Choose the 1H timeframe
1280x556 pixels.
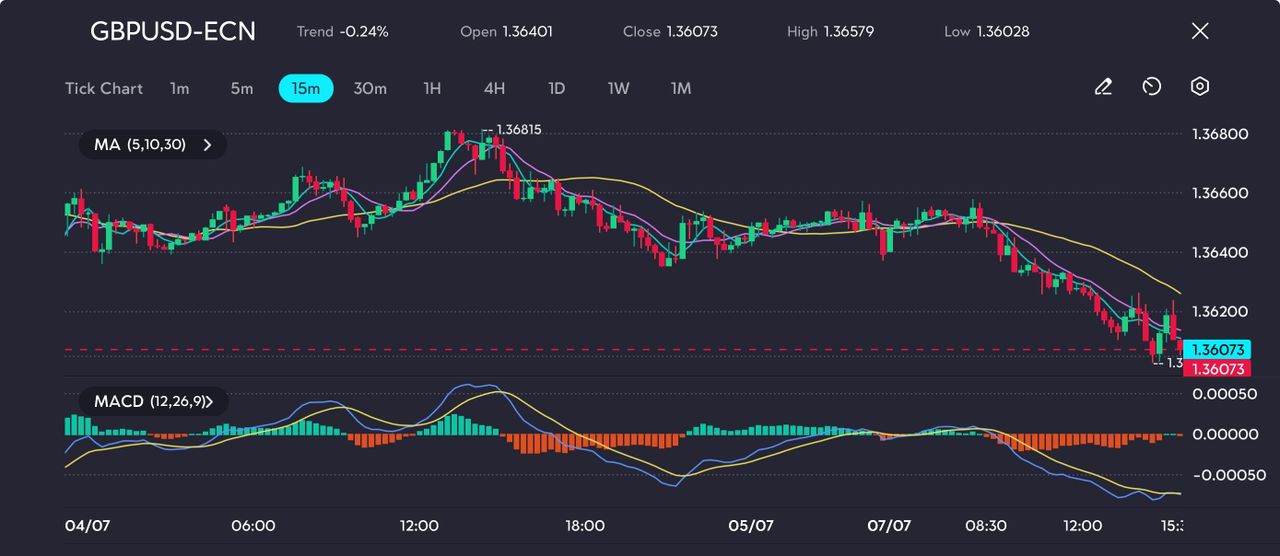click(x=432, y=89)
